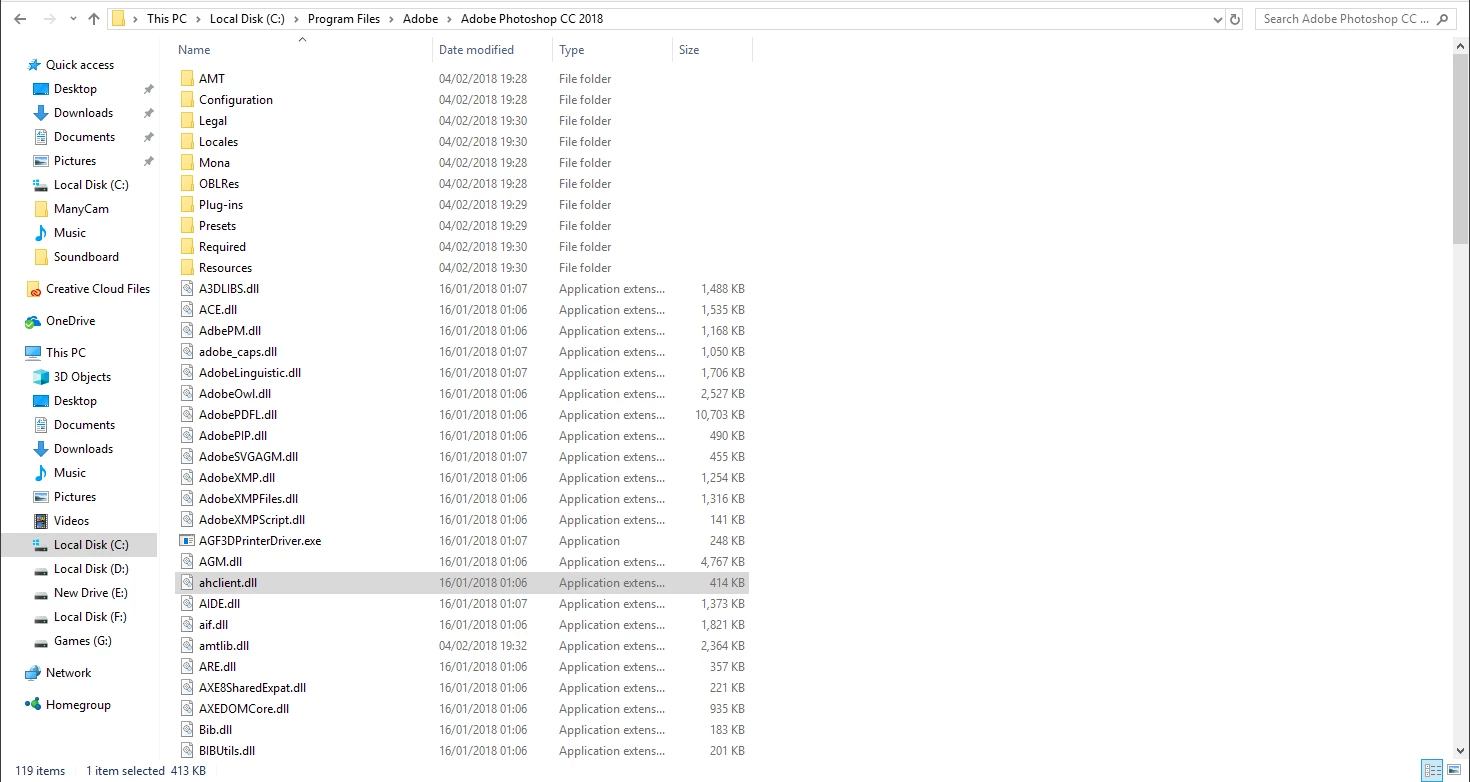The width and height of the screenshot is (1470, 782).
Task: Select the OBLRes folder
Action: coord(219,184)
